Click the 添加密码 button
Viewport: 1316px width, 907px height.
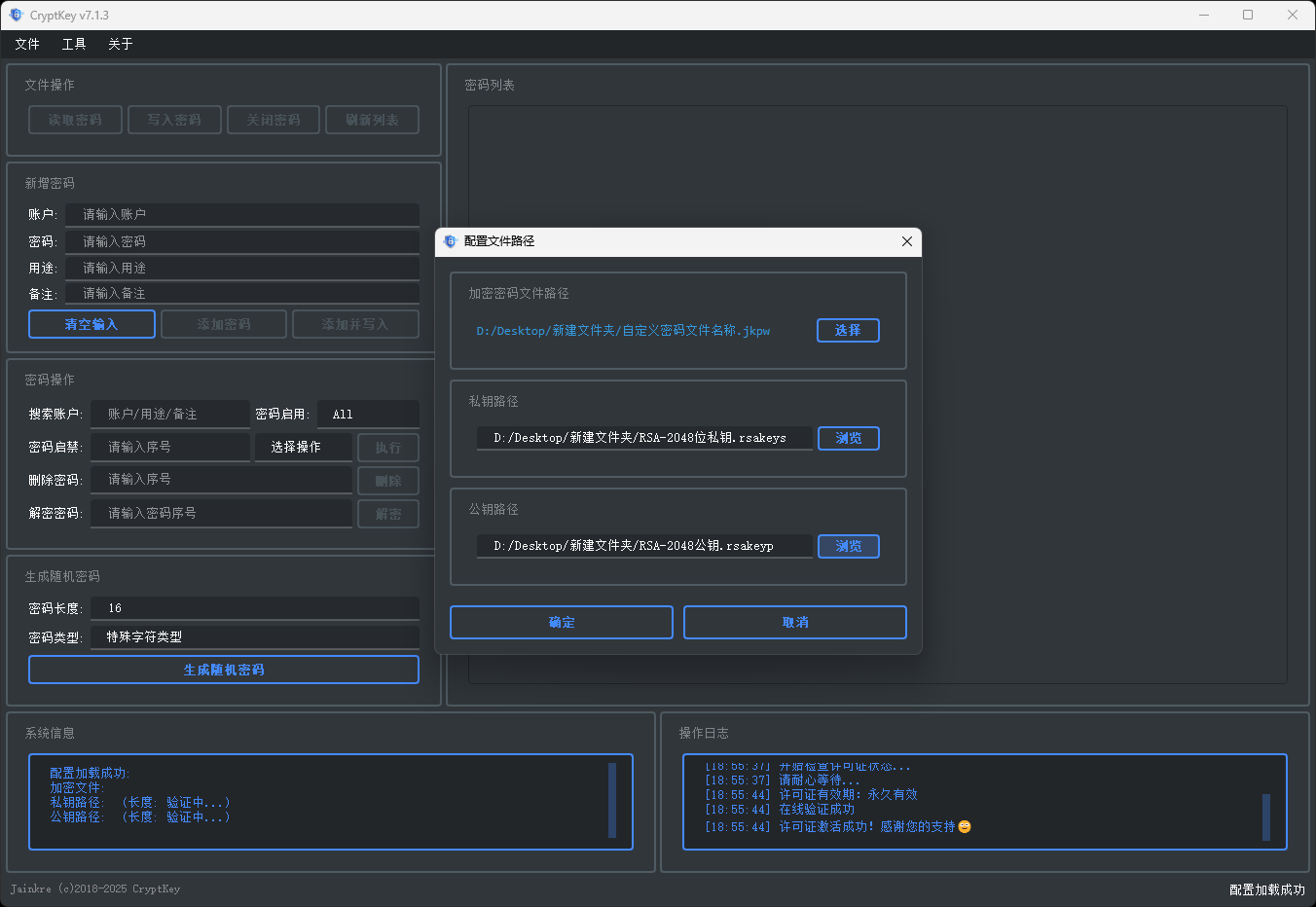pos(224,324)
